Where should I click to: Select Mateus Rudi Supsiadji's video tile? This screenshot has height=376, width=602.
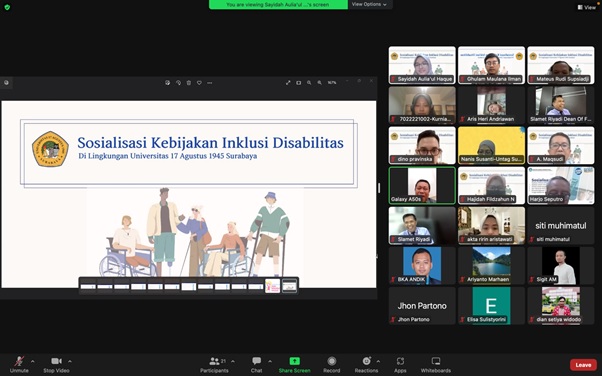561,65
